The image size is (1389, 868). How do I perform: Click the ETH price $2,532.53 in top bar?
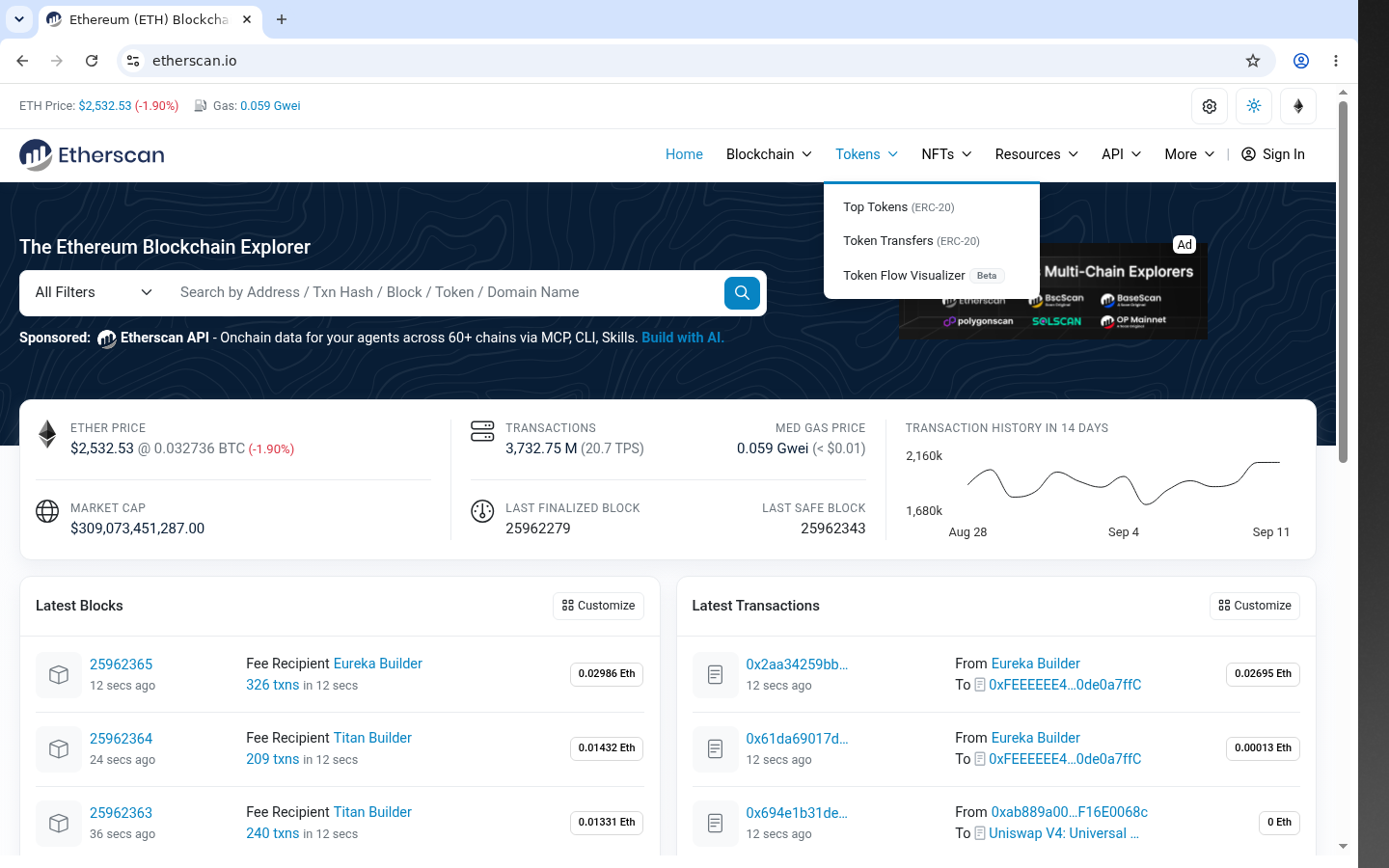(x=105, y=106)
